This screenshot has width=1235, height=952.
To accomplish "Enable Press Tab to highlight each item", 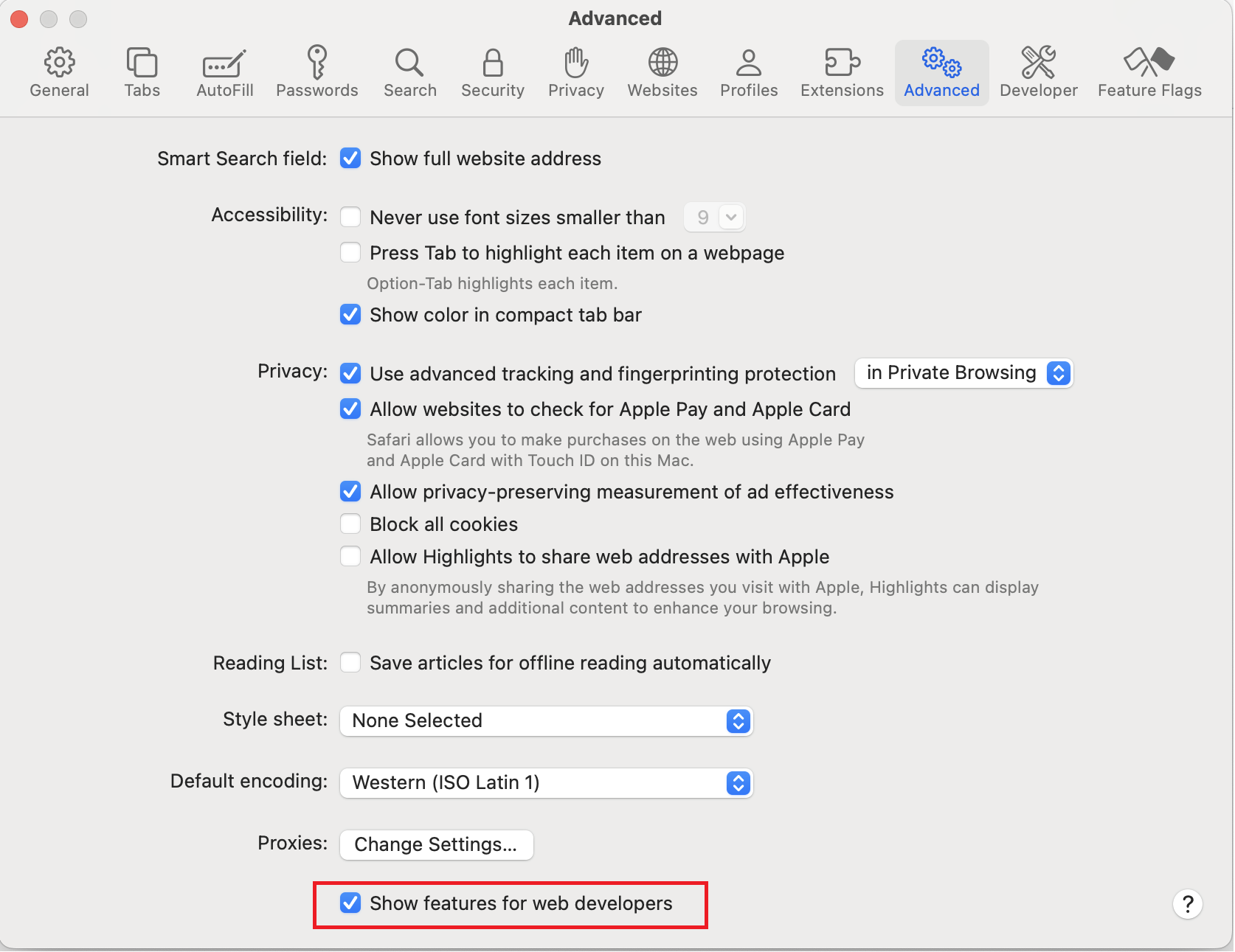I will (x=350, y=253).
